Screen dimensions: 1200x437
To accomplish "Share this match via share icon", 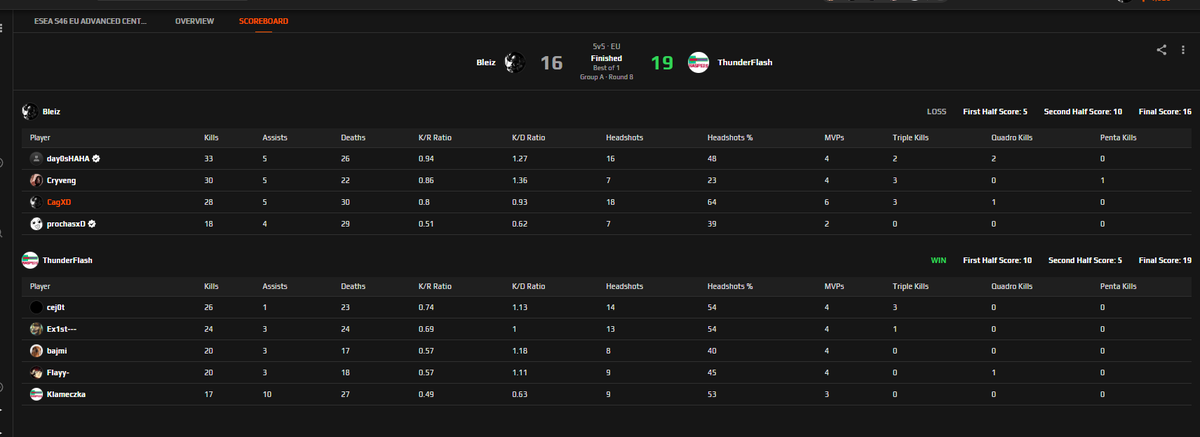I will [1161, 50].
